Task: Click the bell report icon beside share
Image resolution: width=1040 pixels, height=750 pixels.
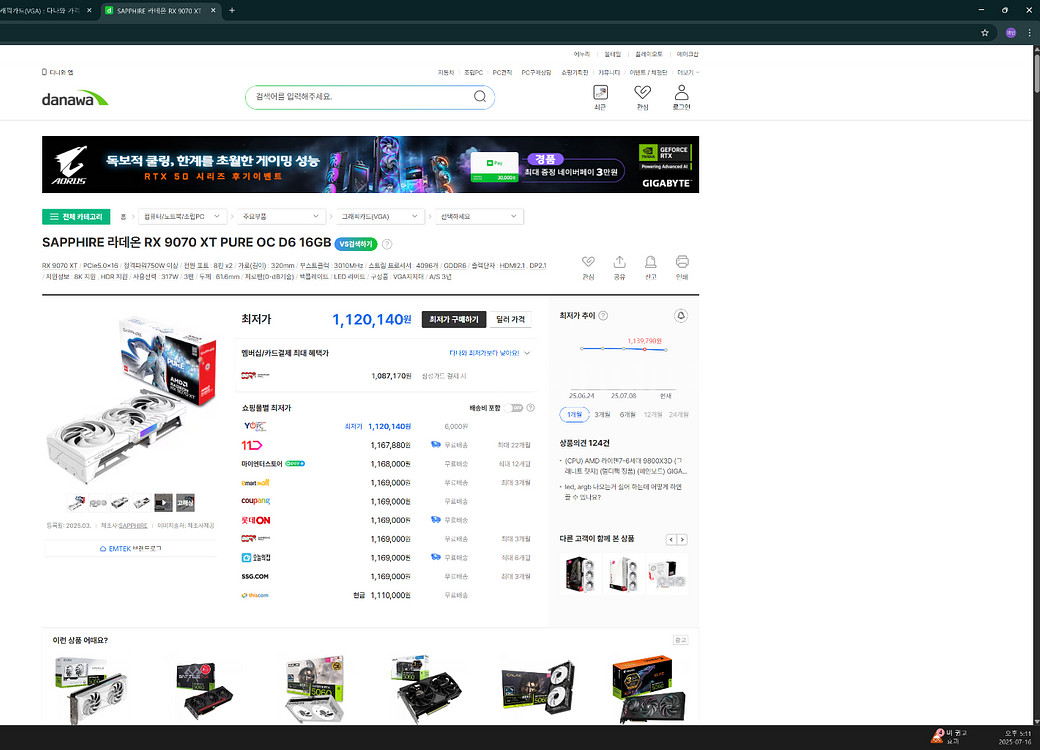Action: 651,262
